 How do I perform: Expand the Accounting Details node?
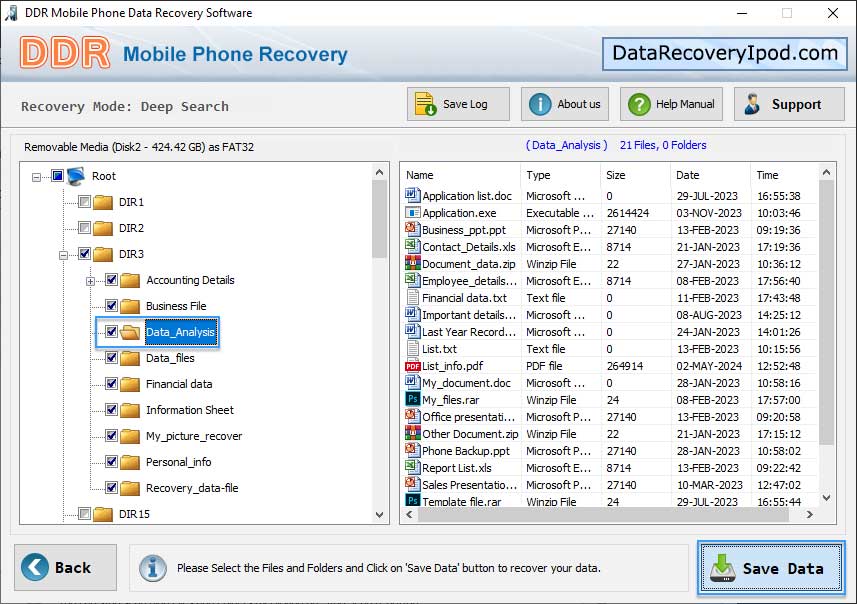91,282
